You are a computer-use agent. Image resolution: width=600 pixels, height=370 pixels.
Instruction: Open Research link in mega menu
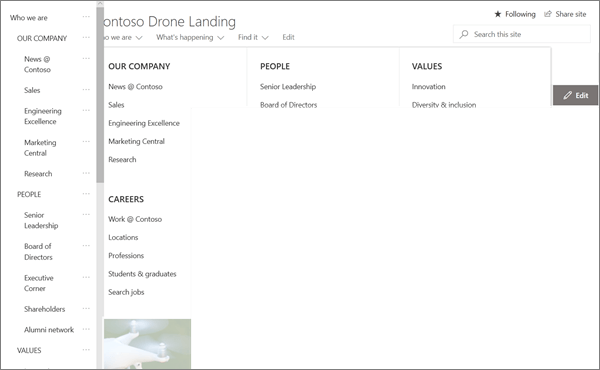tap(122, 160)
